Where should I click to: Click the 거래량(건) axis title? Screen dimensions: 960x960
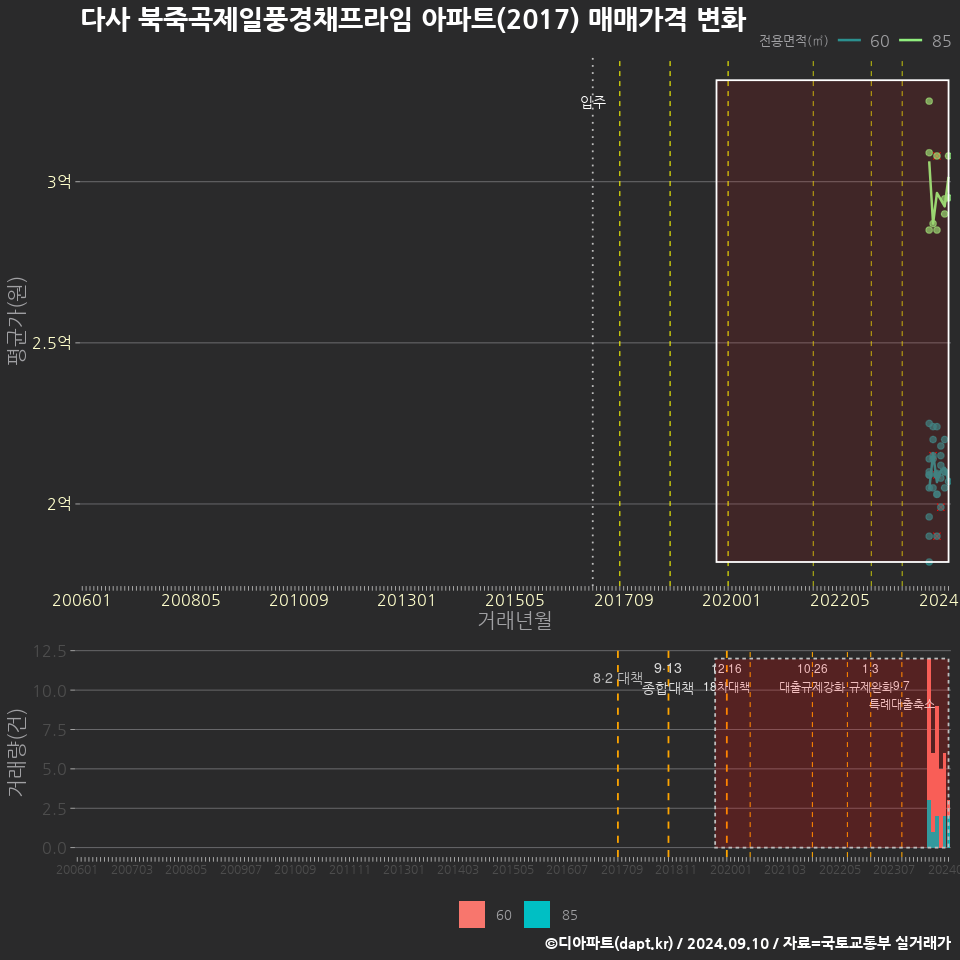[15, 752]
